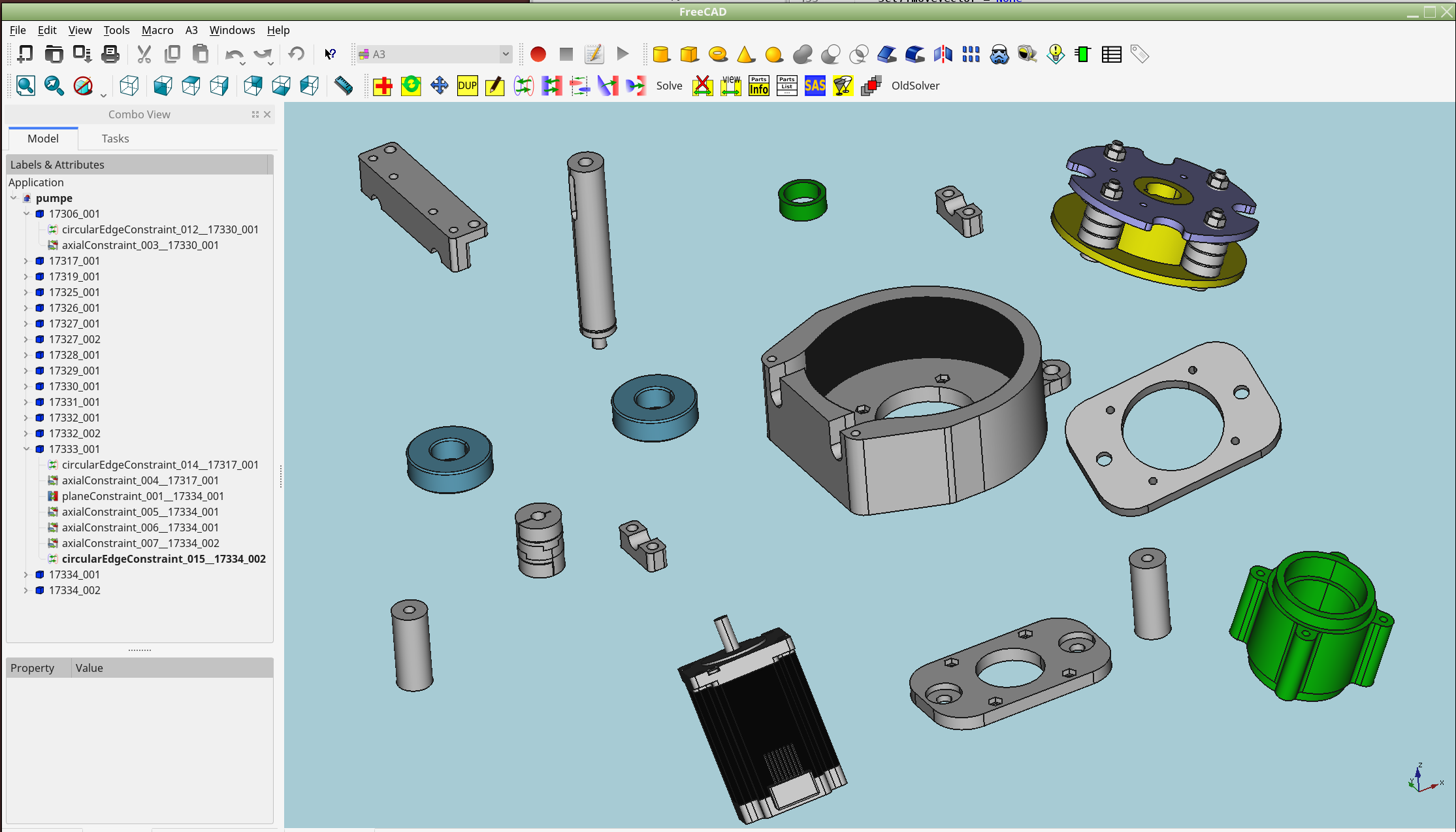The image size is (1456, 832).
Task: Click the view constraints icon
Action: coord(731,86)
